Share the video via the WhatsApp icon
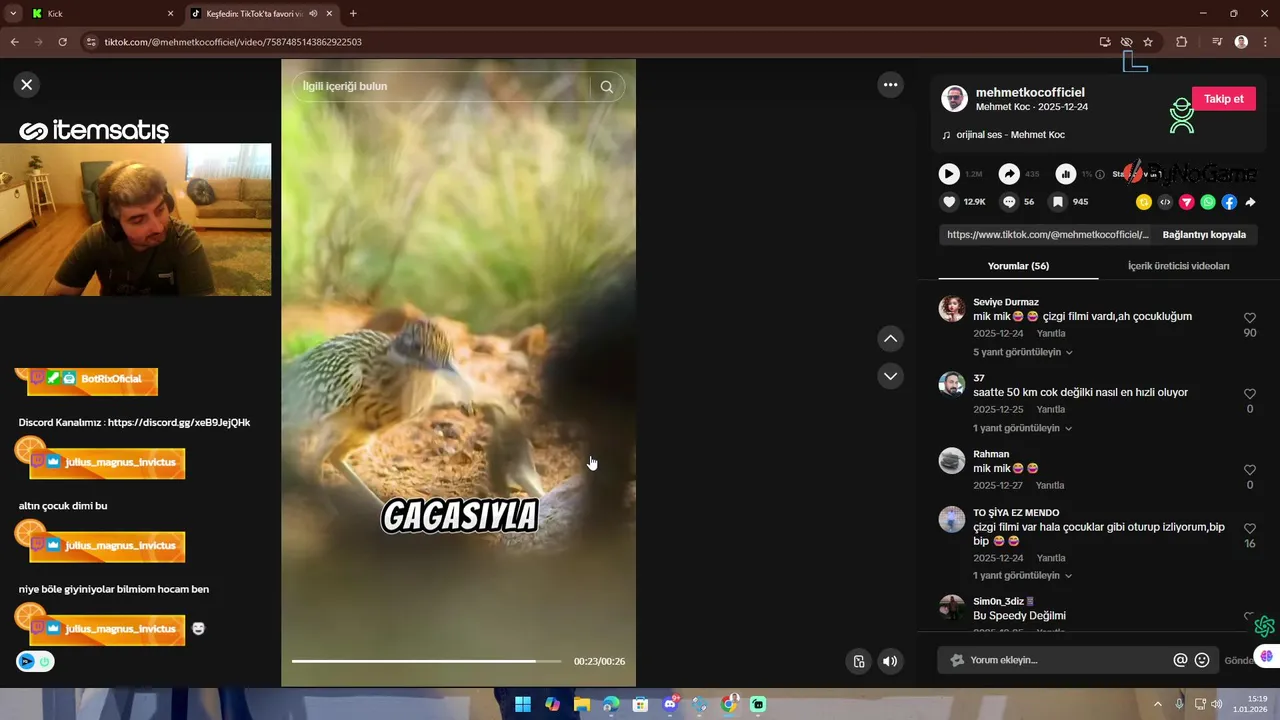 tap(1208, 202)
